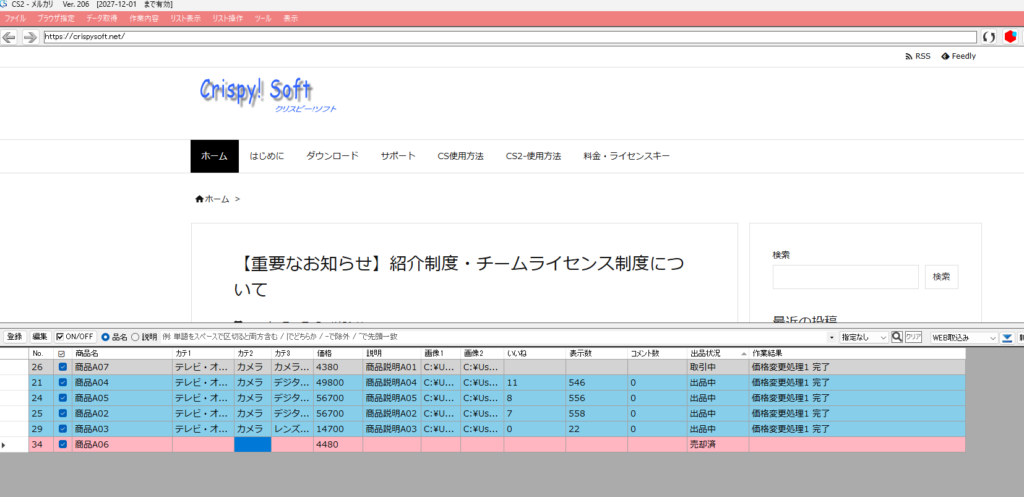Uncheck the checkbox for 商品A02
The width and height of the screenshot is (1024, 497).
[63, 413]
